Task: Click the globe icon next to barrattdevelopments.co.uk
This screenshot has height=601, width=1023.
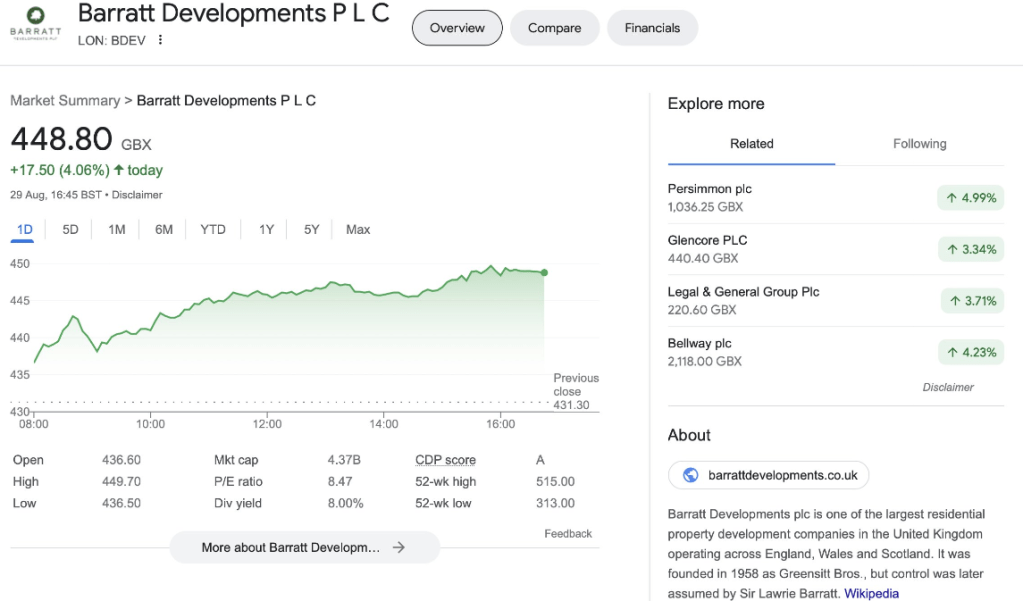Action: 690,475
